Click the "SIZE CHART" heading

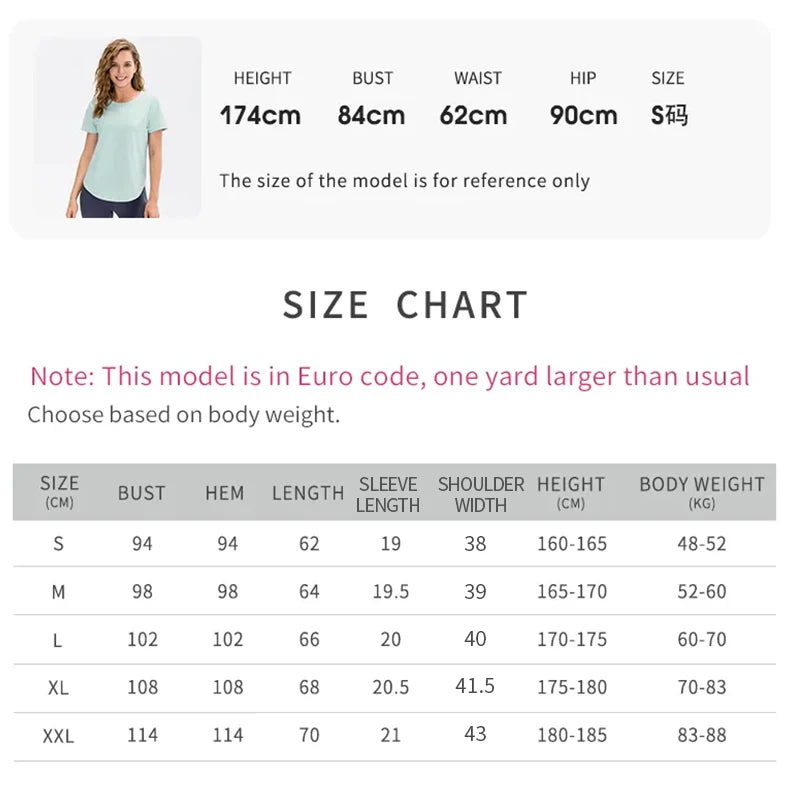404,305
